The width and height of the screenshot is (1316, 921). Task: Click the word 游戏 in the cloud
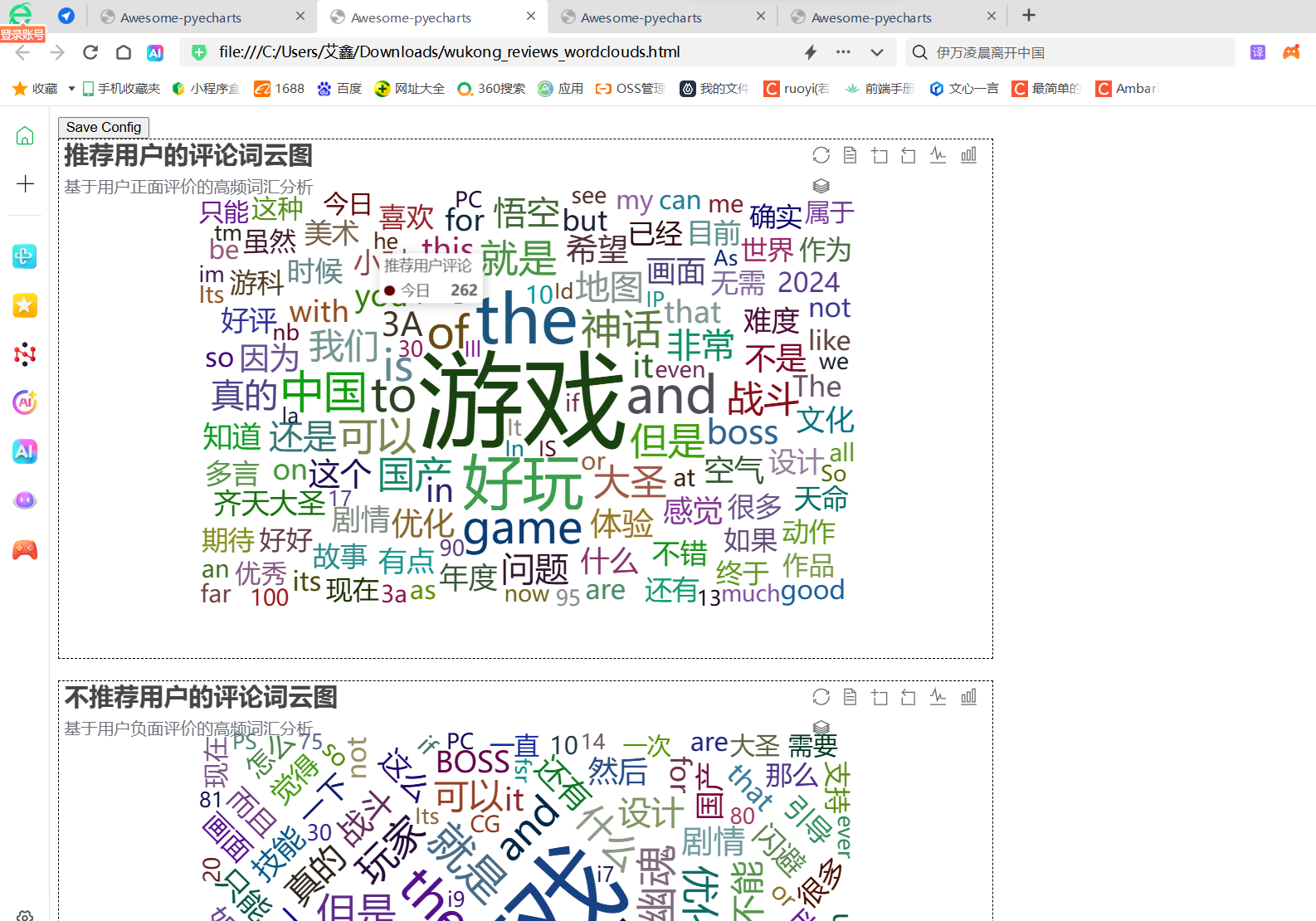(522, 402)
